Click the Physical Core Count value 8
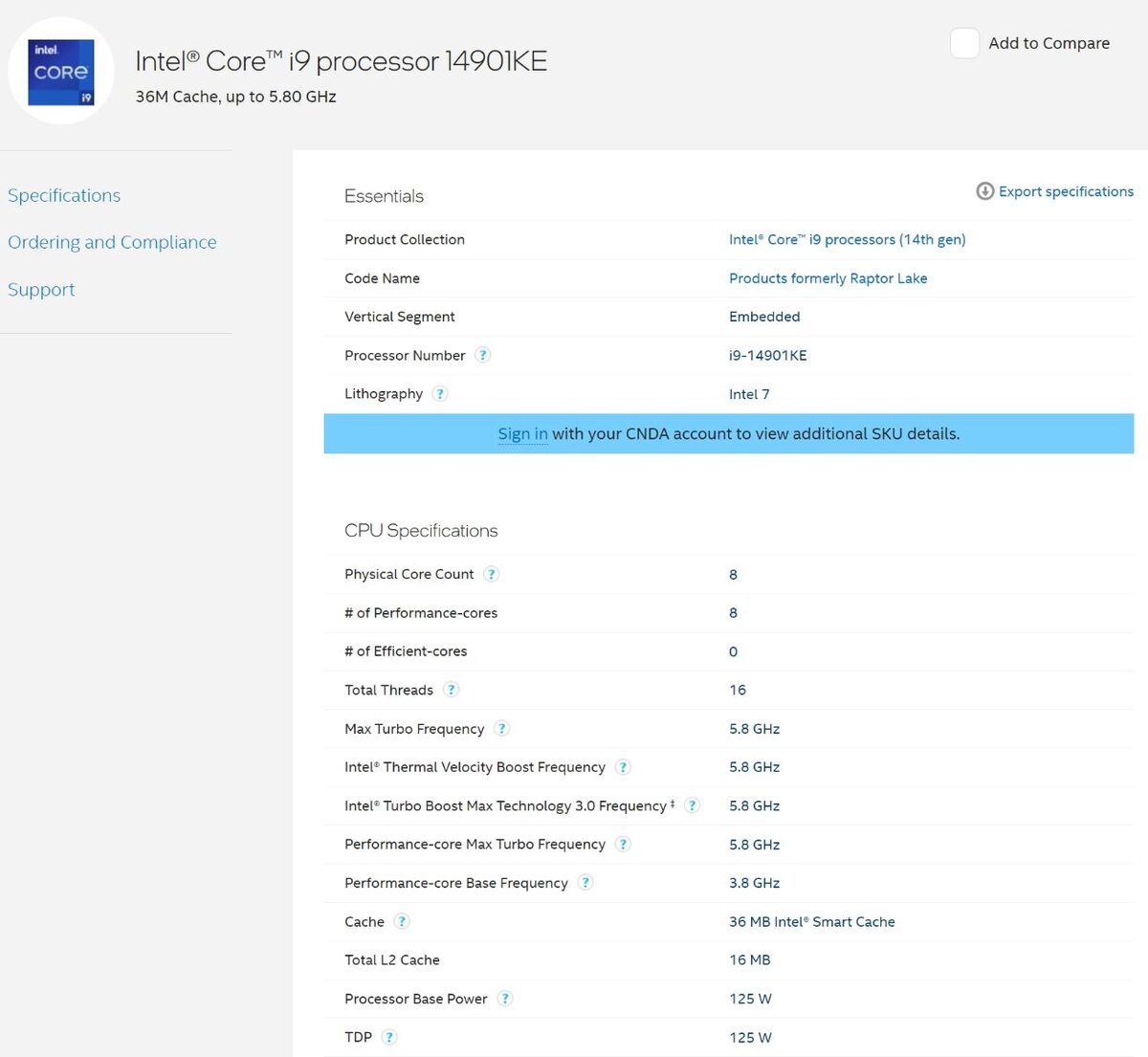 pyautogui.click(x=734, y=574)
